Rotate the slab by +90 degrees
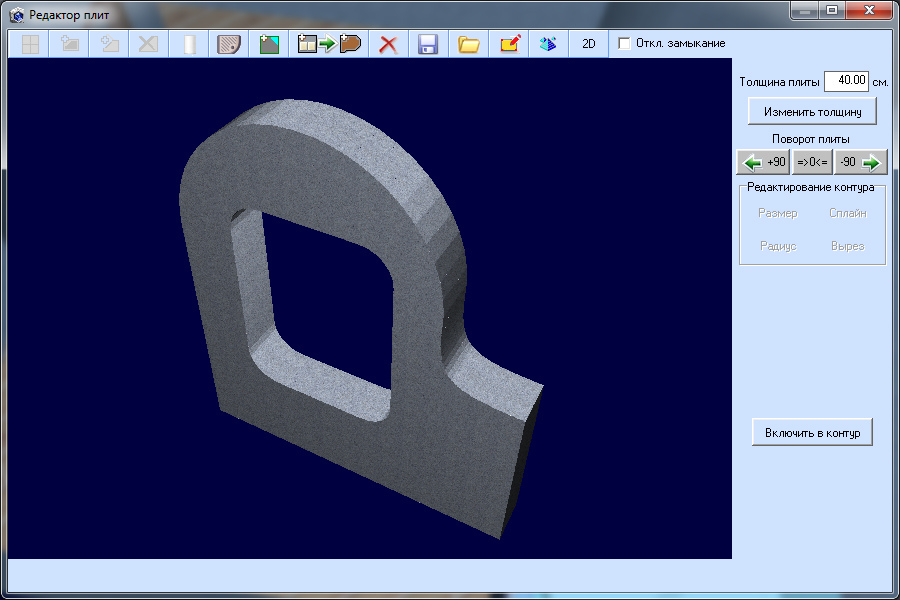Viewport: 900px width, 600px height. (x=763, y=162)
